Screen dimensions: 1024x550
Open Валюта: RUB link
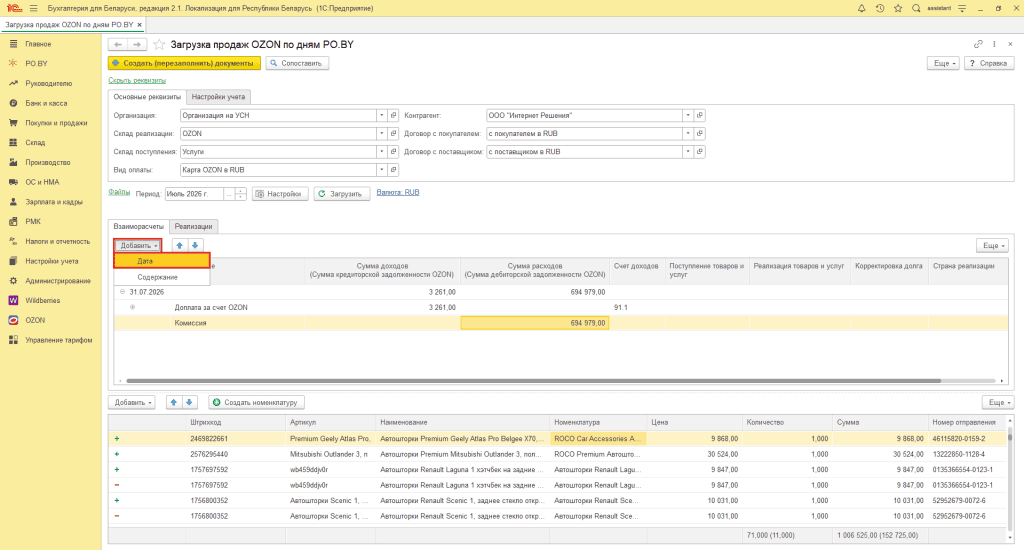398,193
